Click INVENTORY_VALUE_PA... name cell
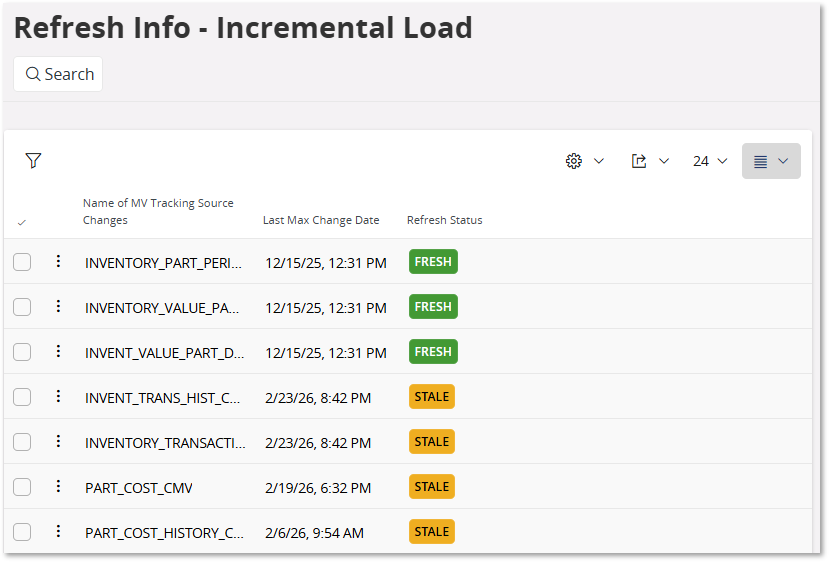The width and height of the screenshot is (829, 562). click(x=162, y=308)
